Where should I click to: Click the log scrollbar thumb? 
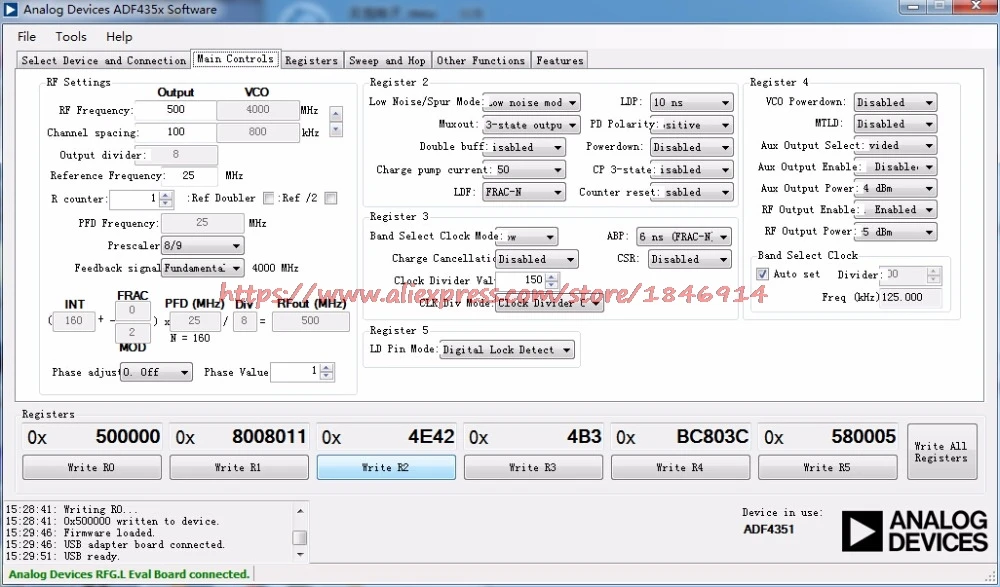tap(300, 537)
